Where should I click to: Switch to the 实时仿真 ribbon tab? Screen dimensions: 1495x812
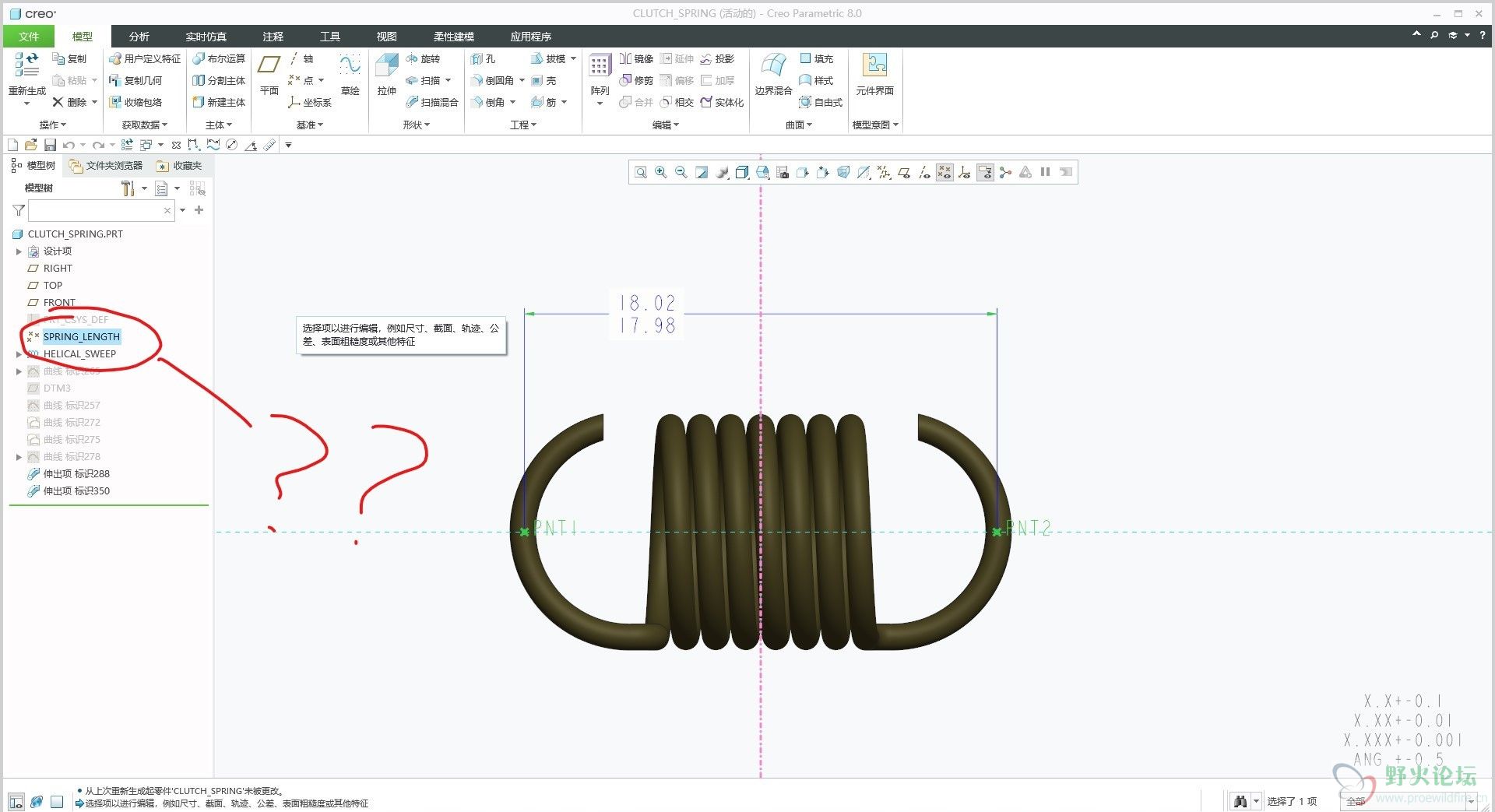pos(206,37)
